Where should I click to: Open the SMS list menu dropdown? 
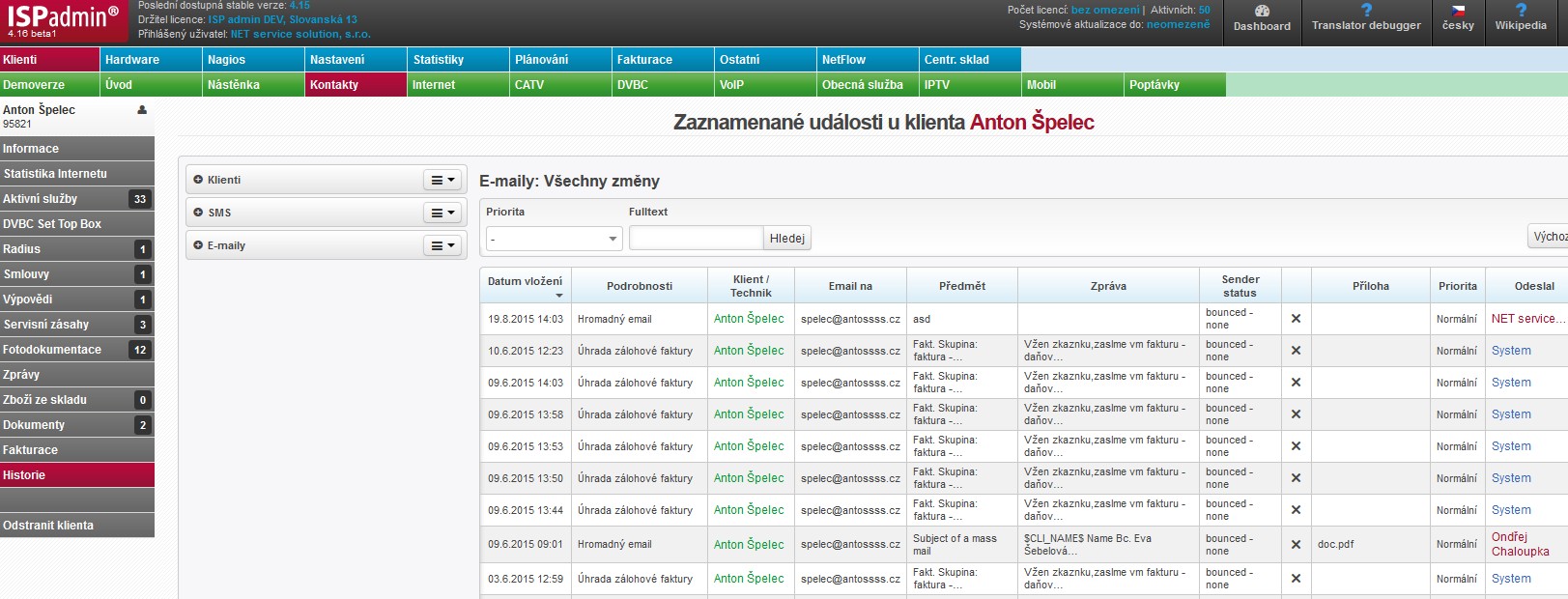tap(442, 213)
